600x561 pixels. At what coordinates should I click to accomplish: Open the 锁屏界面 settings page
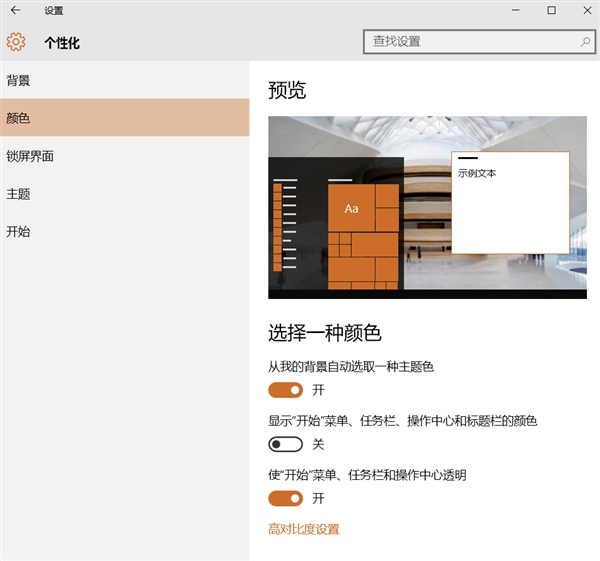[x=125, y=156]
